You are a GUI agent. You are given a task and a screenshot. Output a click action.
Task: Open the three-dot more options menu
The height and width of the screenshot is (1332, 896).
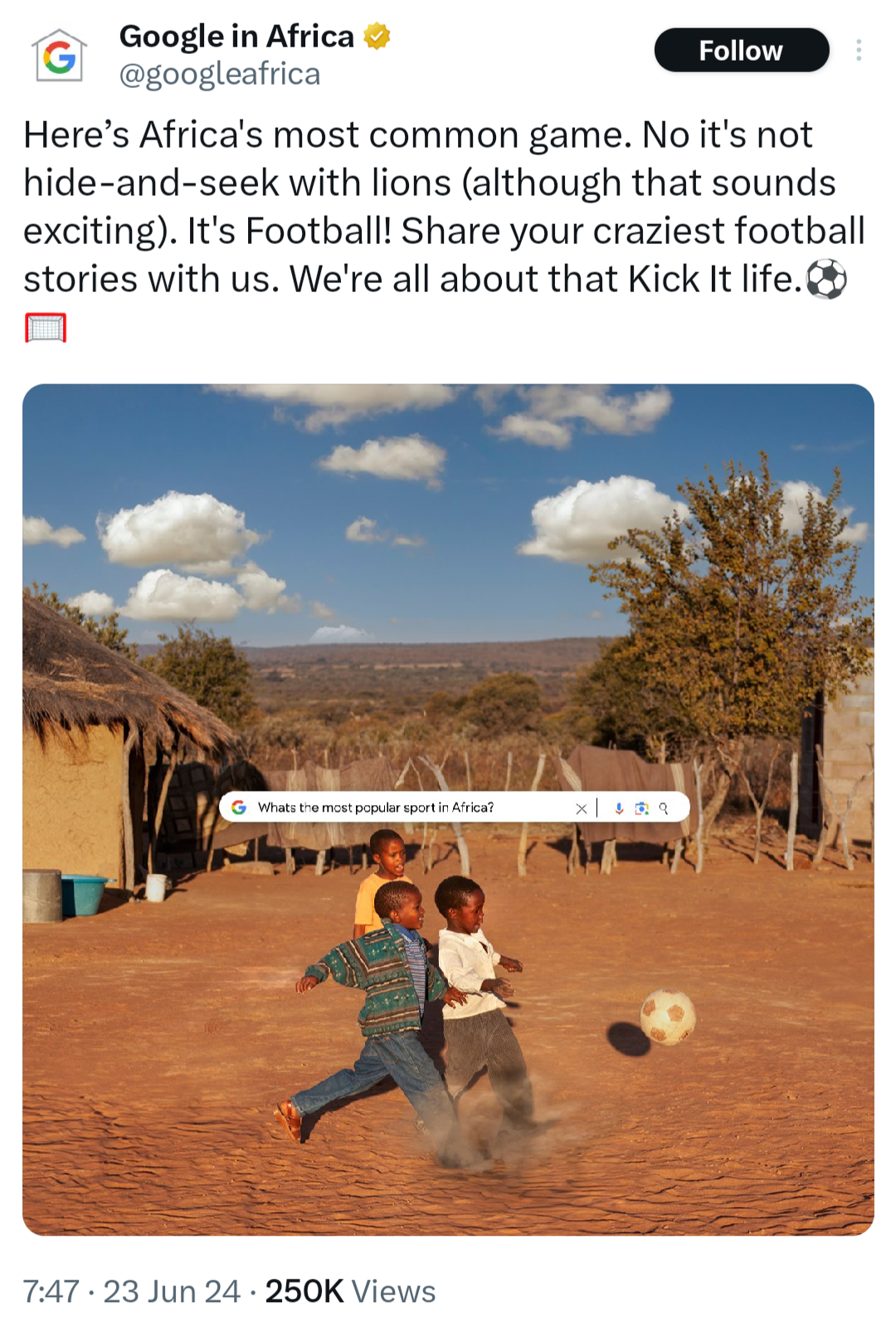point(859,51)
